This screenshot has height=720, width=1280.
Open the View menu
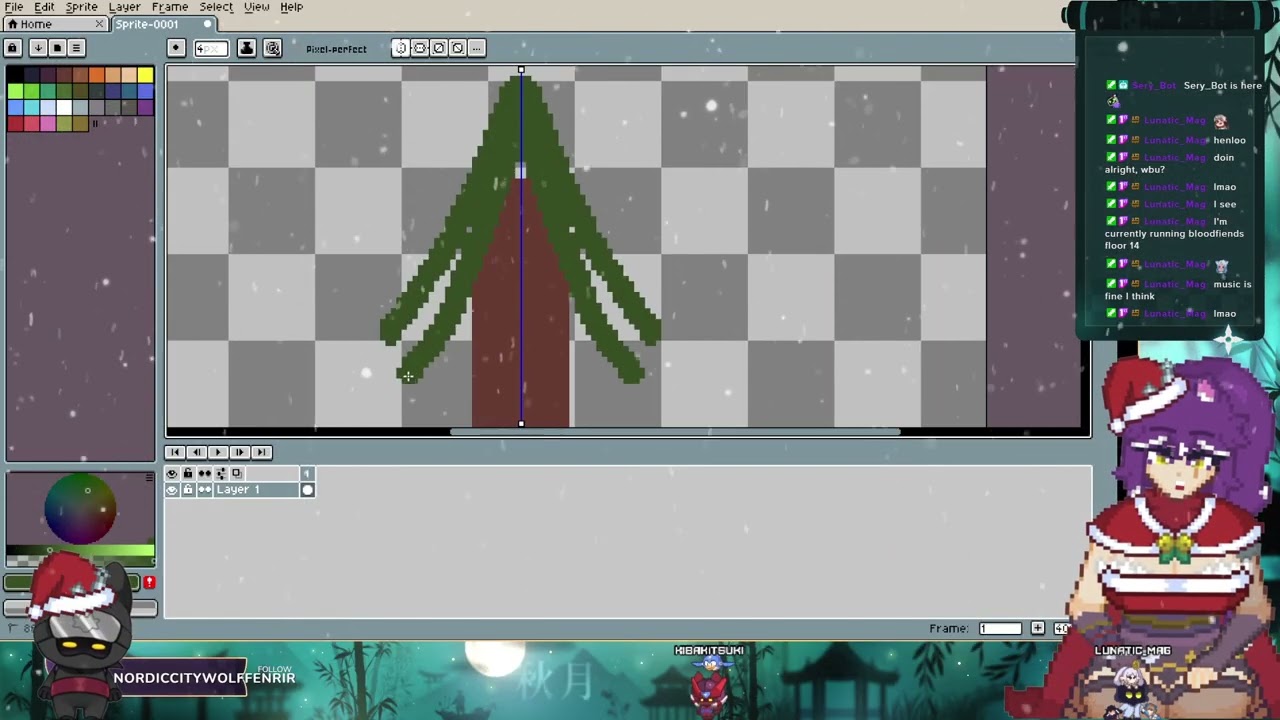(x=256, y=7)
